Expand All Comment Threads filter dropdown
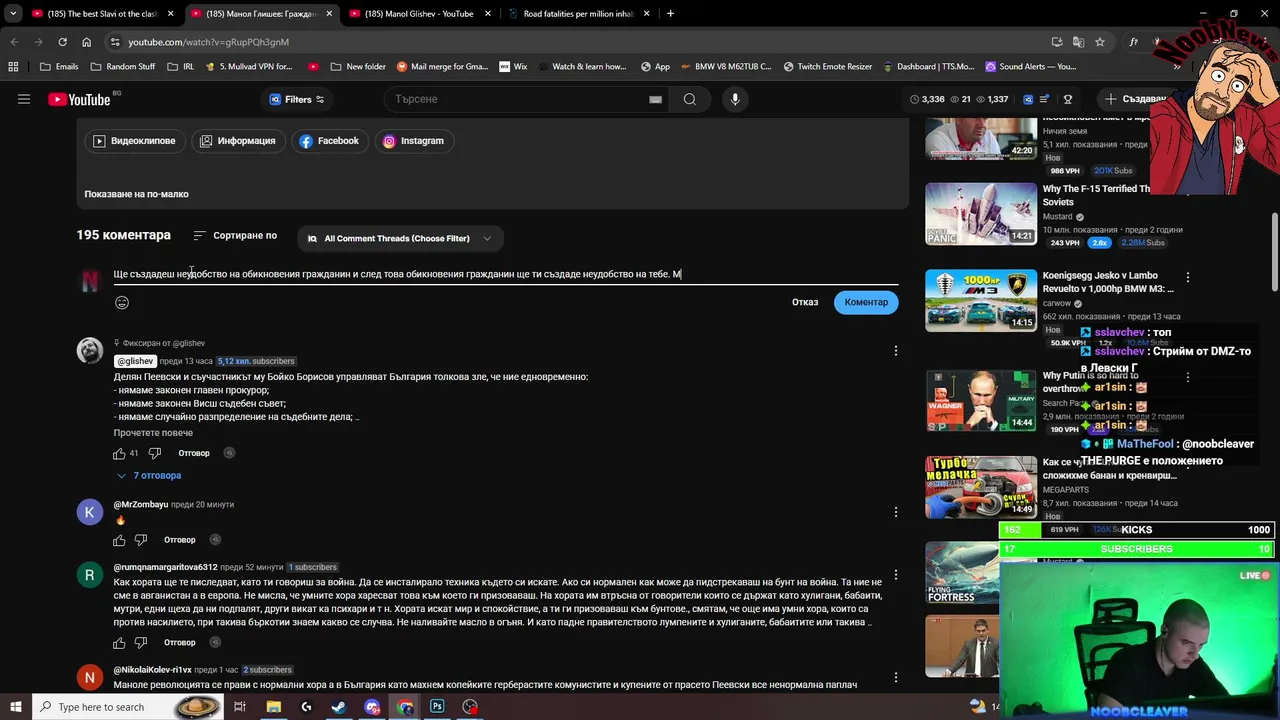Viewport: 1280px width, 720px height. (x=398, y=238)
